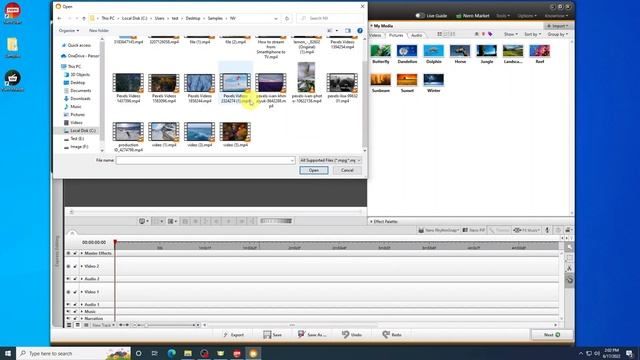Mute the Music track
The image size is (640, 360).
[68, 311]
